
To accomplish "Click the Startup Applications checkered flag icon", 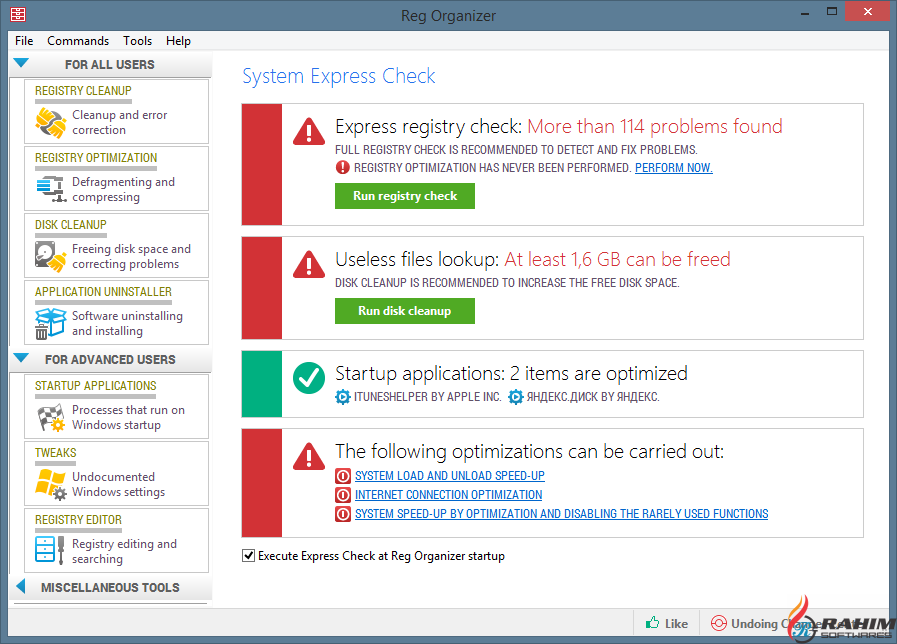I will pyautogui.click(x=50, y=418).
